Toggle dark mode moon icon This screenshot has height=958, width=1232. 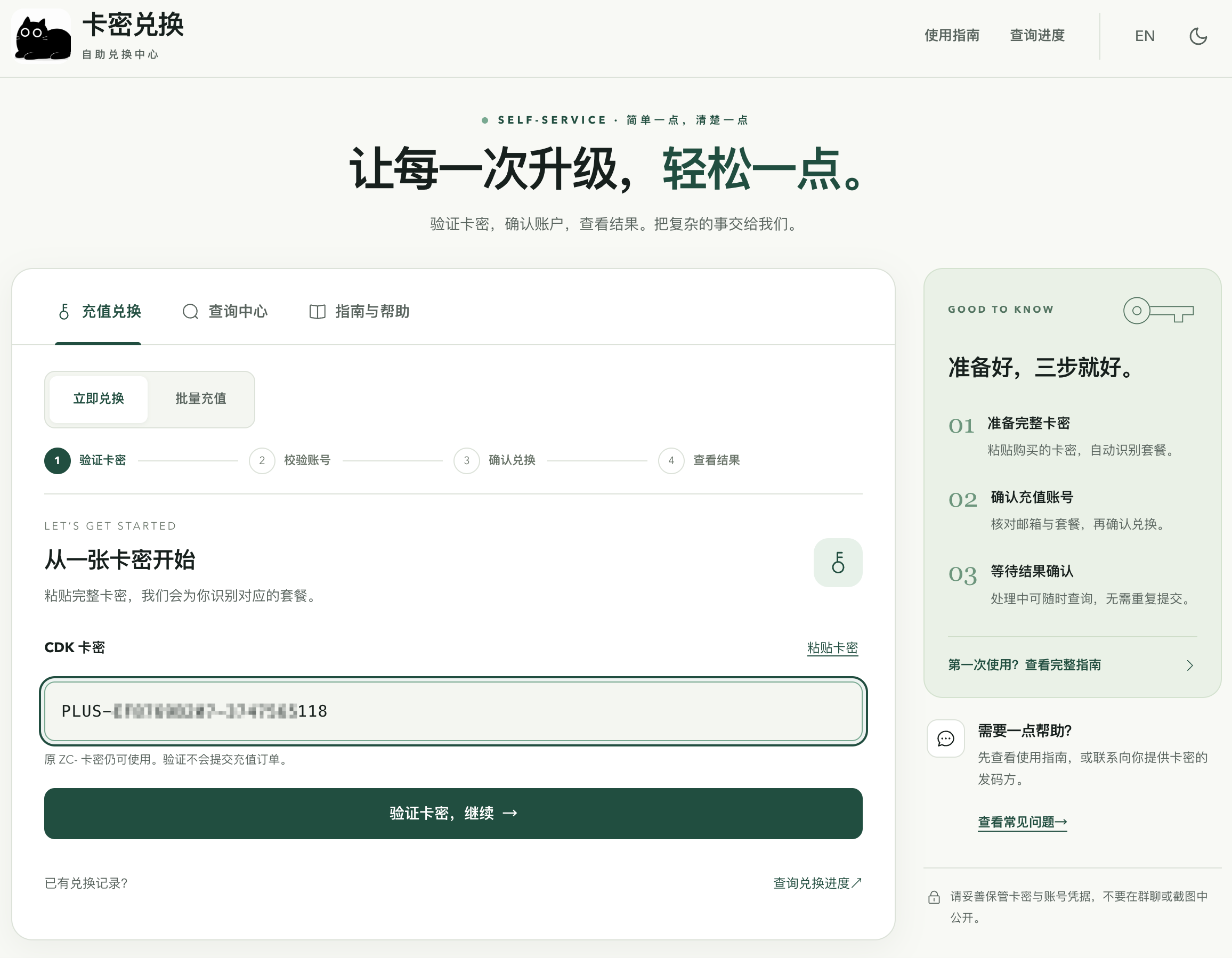point(1197,36)
